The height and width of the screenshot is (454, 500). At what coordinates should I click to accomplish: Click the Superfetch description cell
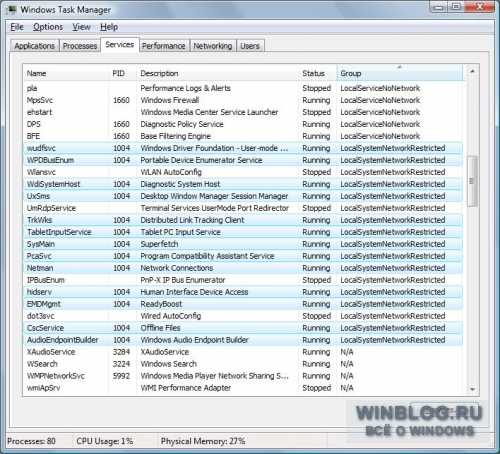(159, 244)
